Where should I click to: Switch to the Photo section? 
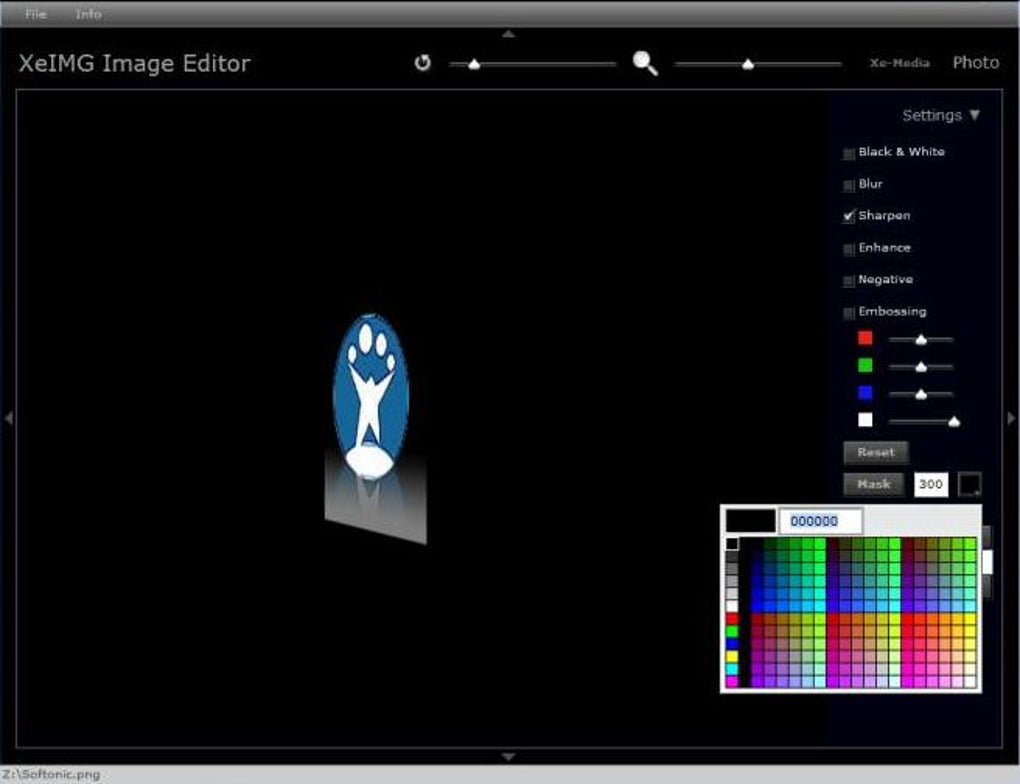pos(976,62)
